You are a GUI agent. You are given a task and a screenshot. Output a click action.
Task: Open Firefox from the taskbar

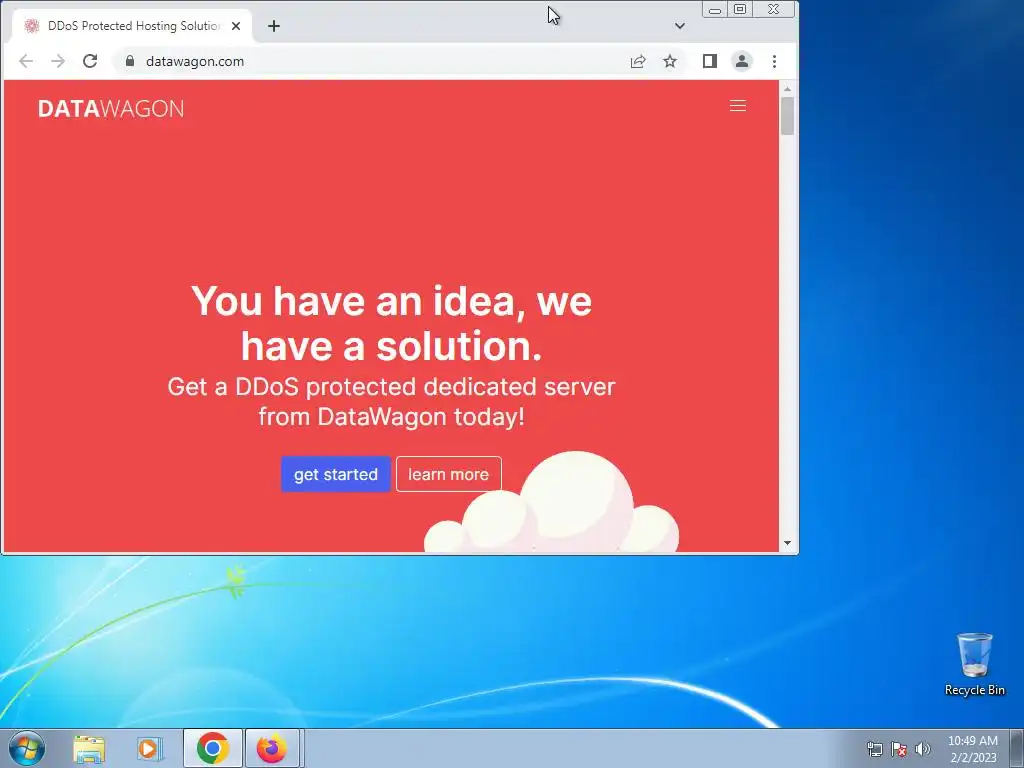pyautogui.click(x=272, y=748)
